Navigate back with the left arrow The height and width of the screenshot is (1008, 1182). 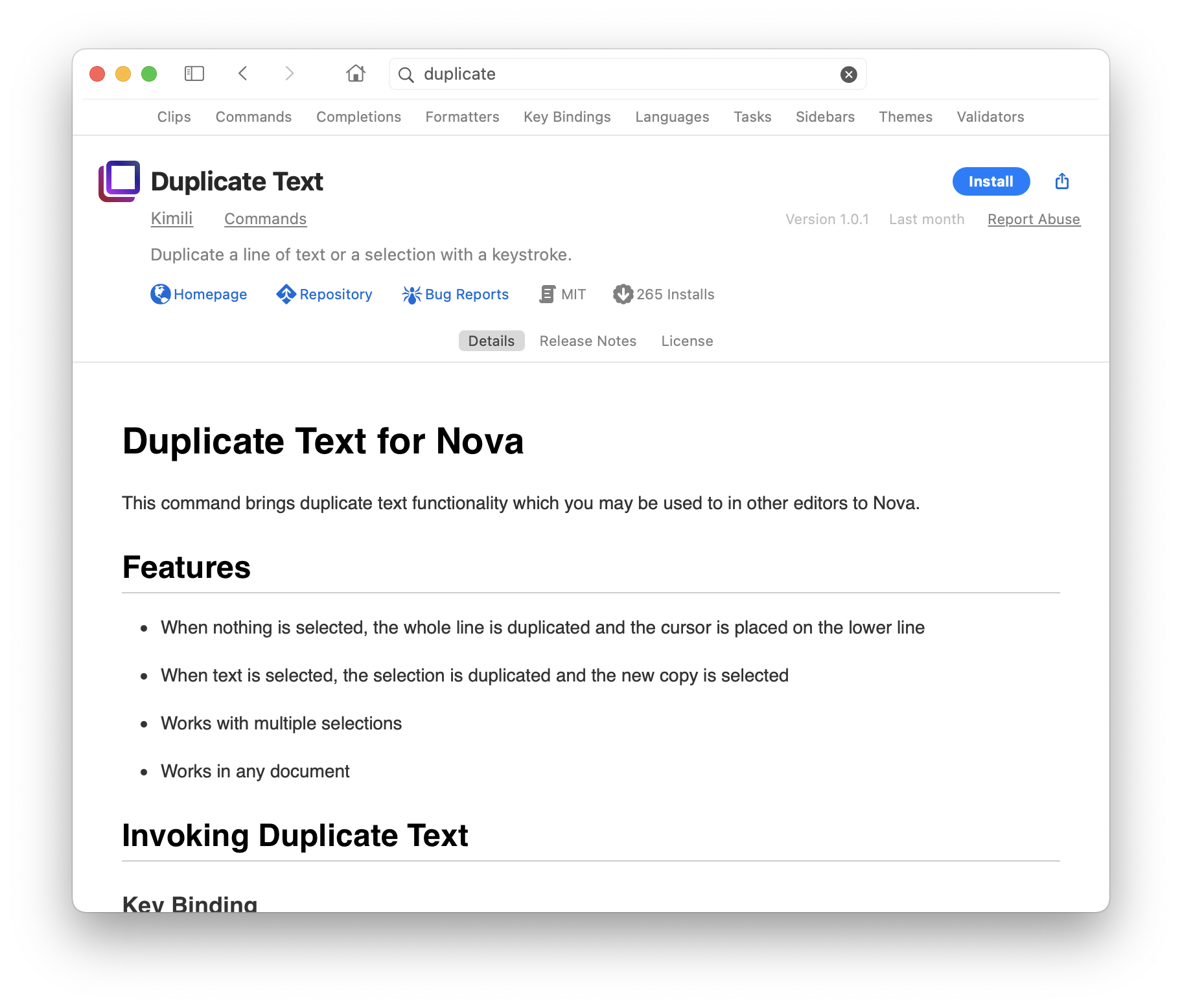pyautogui.click(x=243, y=73)
